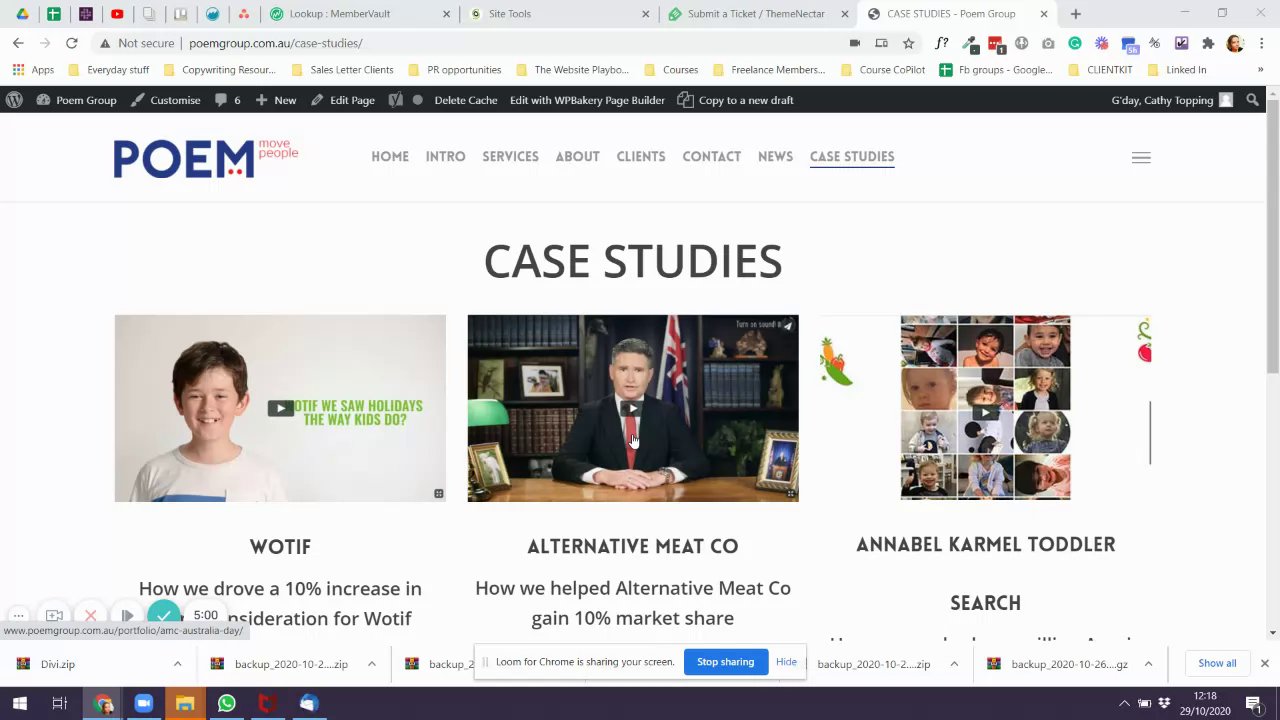
Task: Open the Grammarly extension
Action: (x=1075, y=43)
